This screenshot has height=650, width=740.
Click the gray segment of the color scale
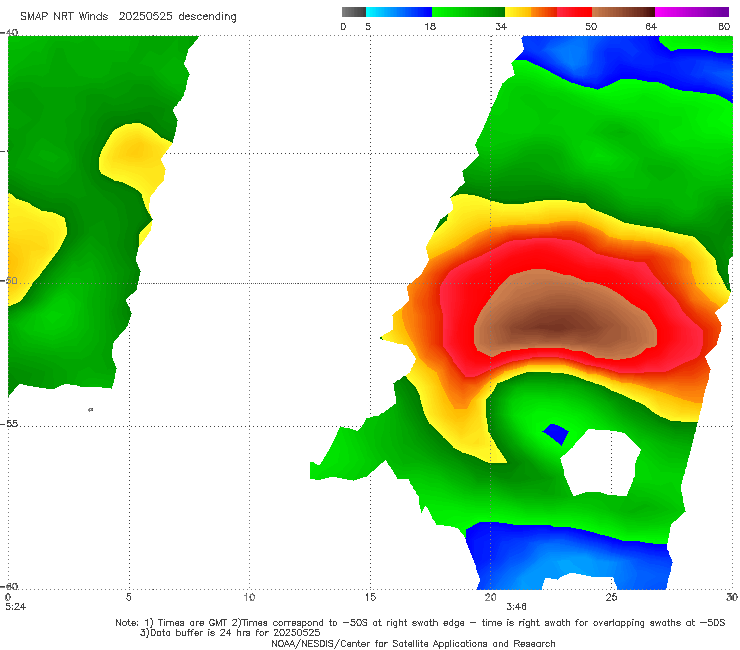[x=353, y=12]
